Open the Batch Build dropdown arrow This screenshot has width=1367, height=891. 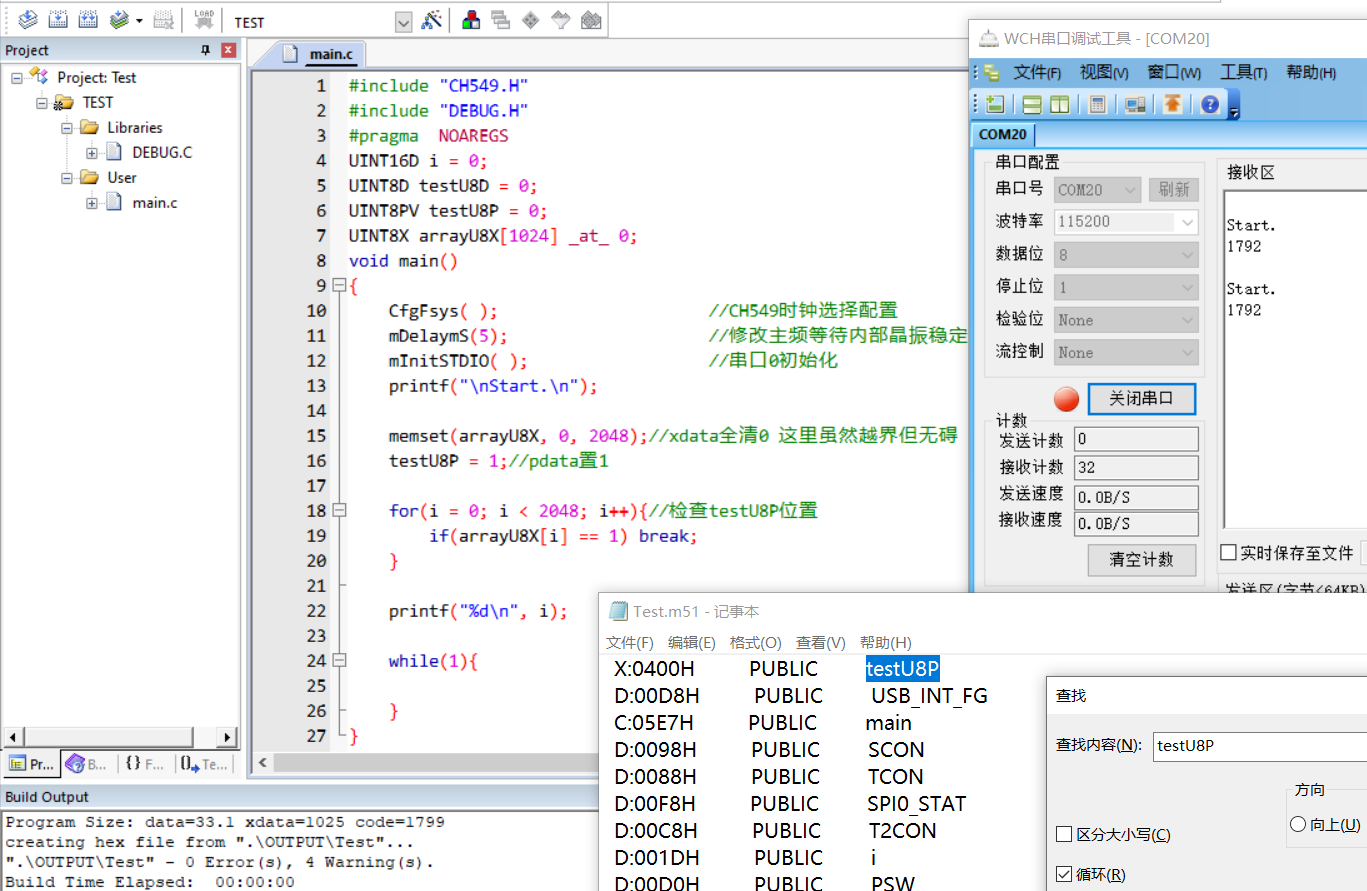click(x=139, y=20)
